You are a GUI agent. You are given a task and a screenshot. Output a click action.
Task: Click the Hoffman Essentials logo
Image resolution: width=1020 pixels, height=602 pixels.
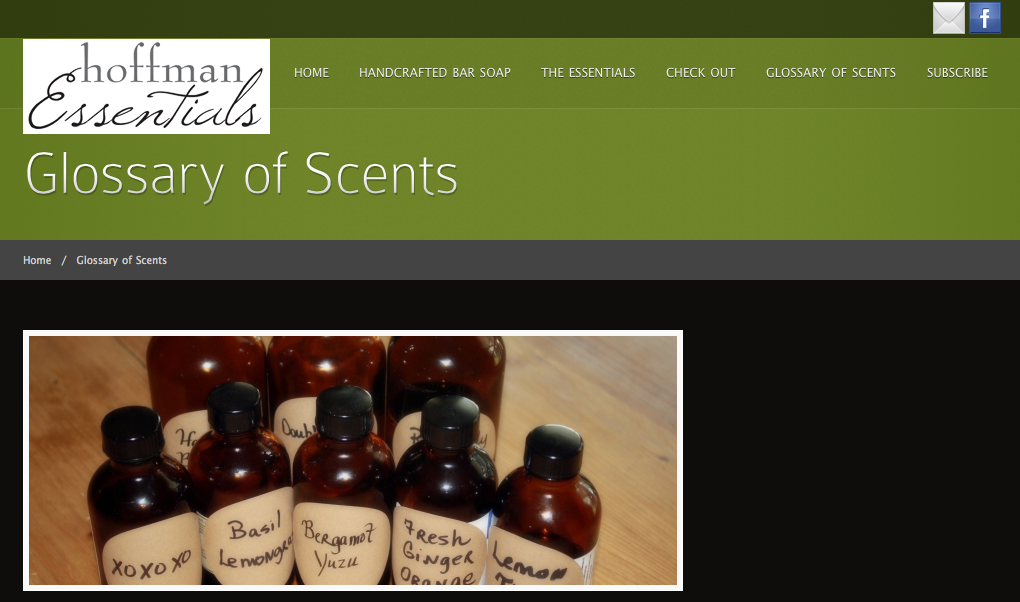point(146,87)
